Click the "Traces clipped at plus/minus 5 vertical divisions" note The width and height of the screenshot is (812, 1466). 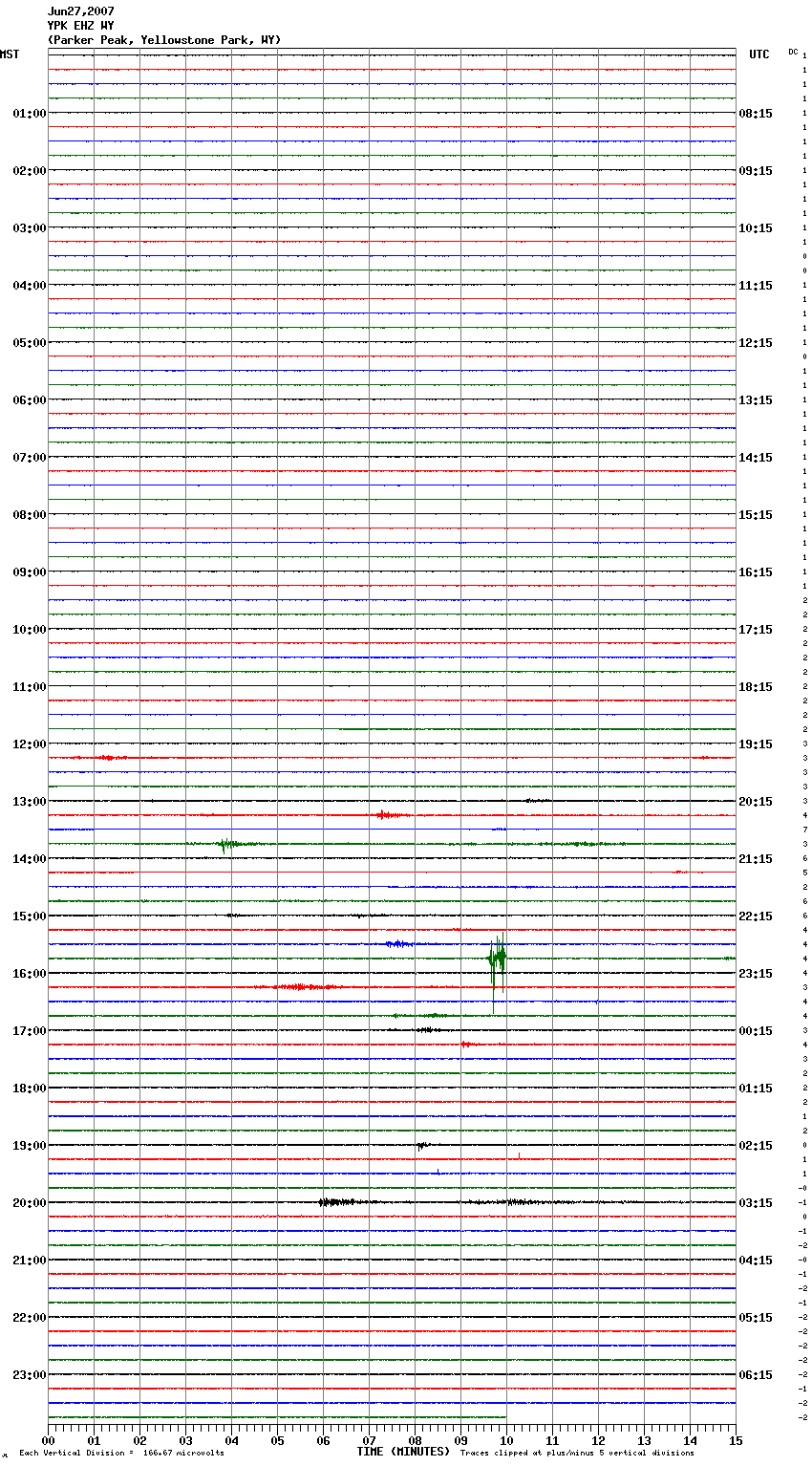pos(577,1454)
